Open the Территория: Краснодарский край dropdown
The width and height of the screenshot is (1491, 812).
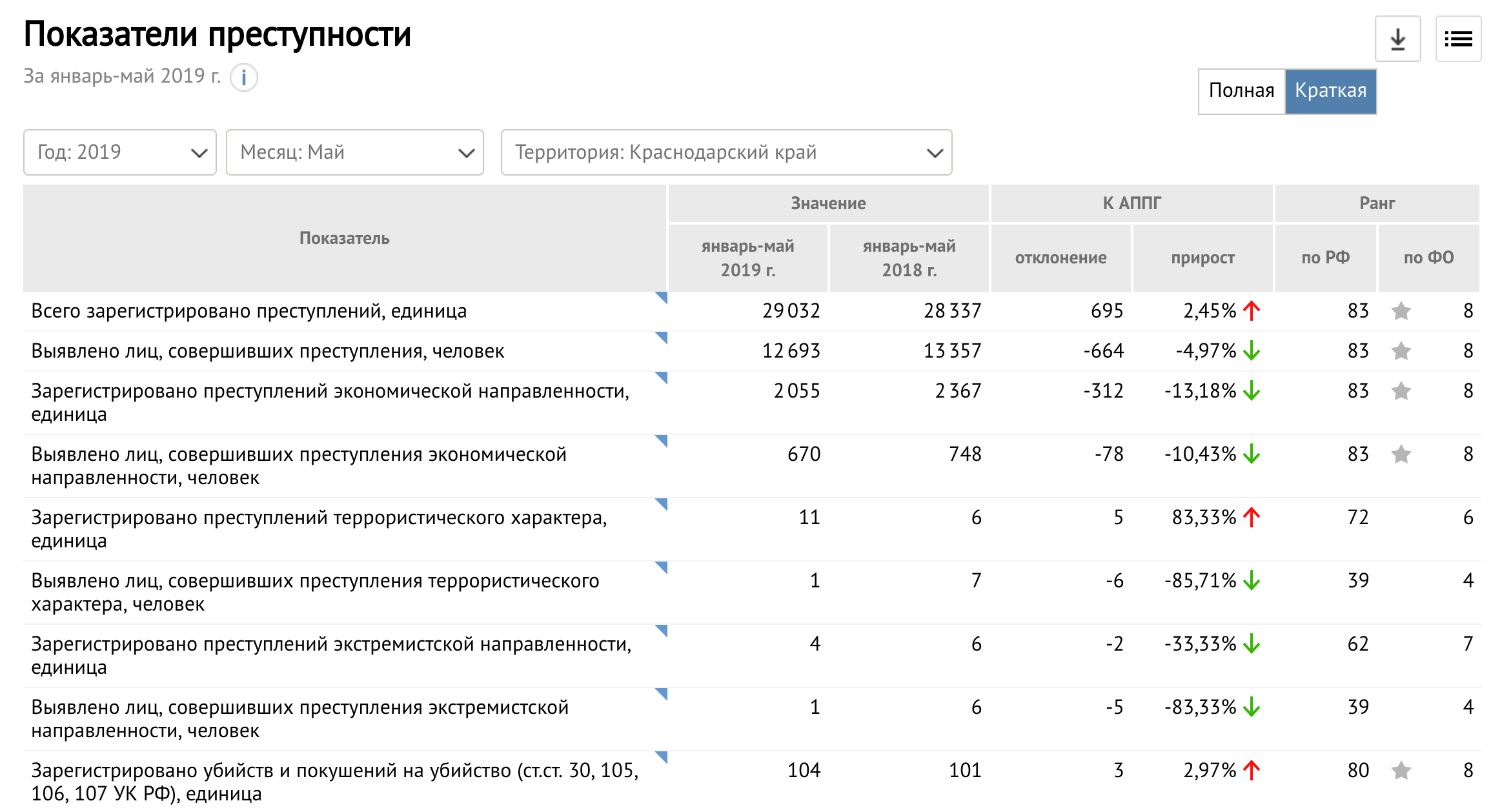(x=726, y=152)
